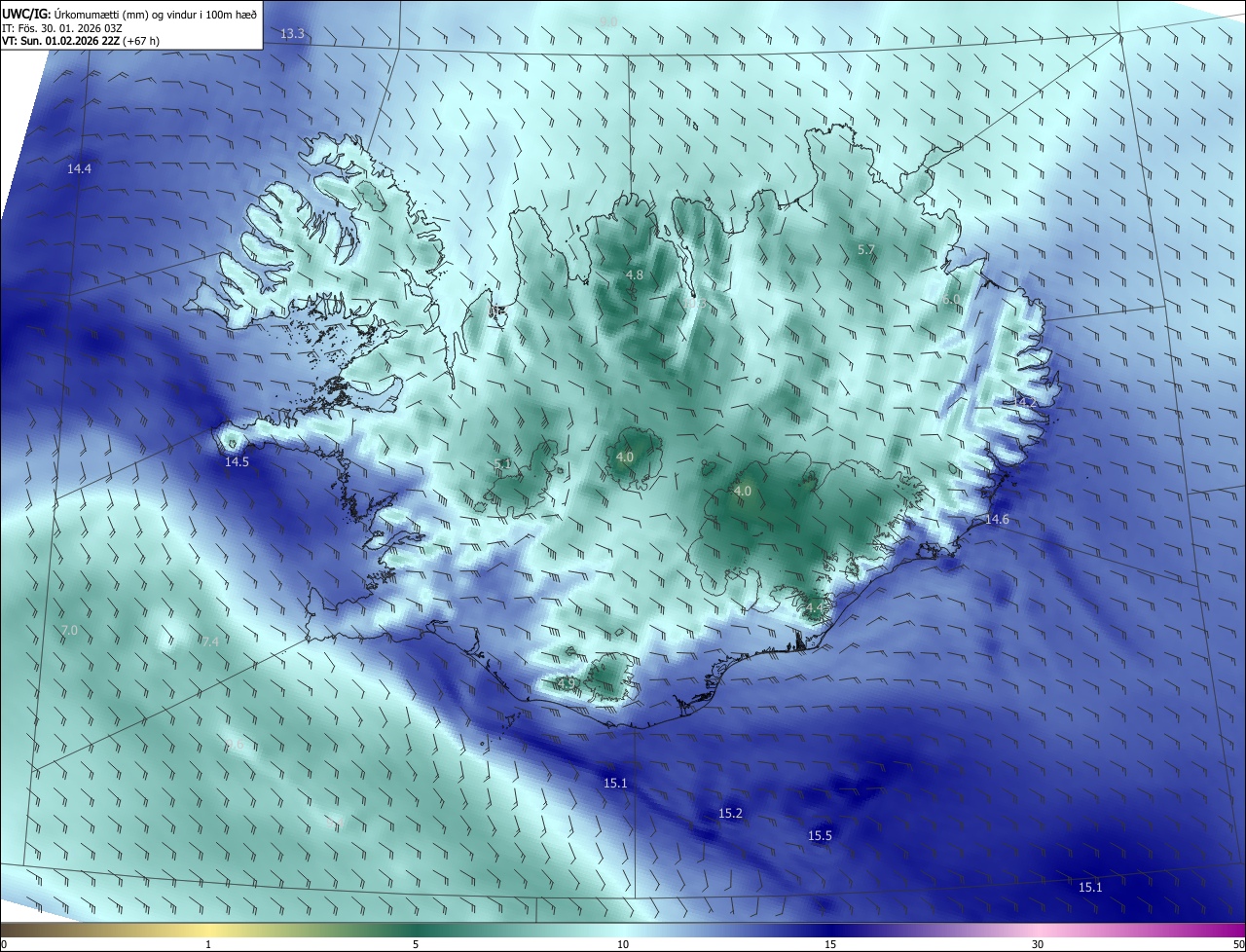
Task: Click the '15' tick on the color scale
Action: pyautogui.click(x=830, y=945)
